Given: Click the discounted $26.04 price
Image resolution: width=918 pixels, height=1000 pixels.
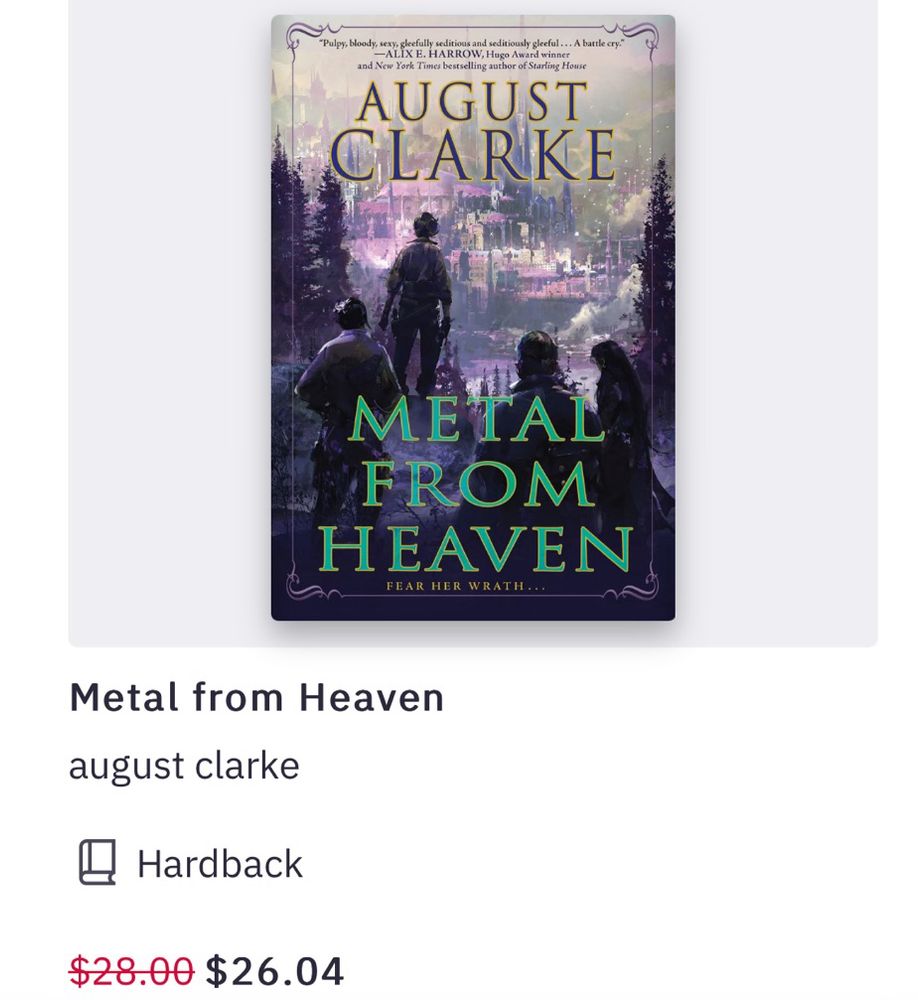Looking at the screenshot, I should 275,971.
